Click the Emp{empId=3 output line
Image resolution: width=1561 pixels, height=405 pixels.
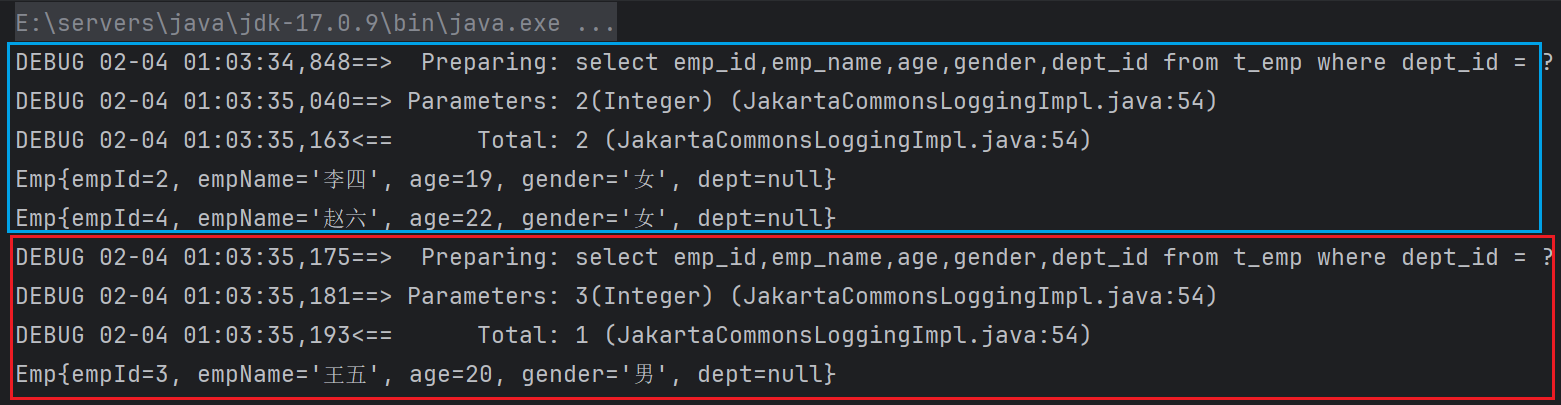(x=425, y=374)
